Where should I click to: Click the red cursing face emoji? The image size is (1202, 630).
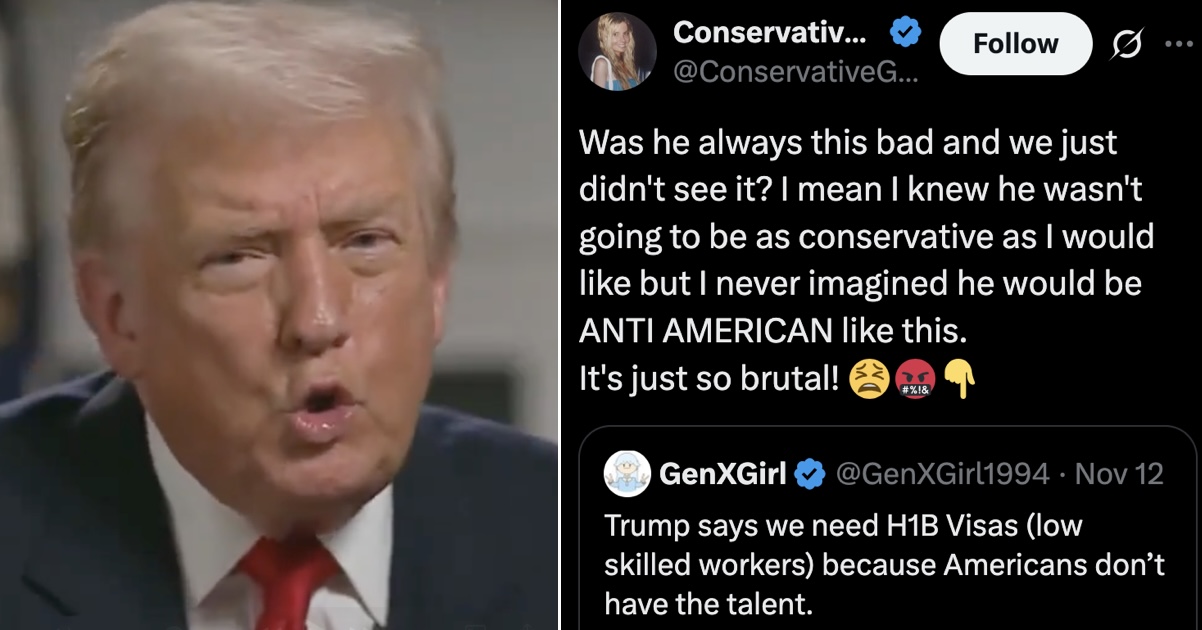point(911,379)
